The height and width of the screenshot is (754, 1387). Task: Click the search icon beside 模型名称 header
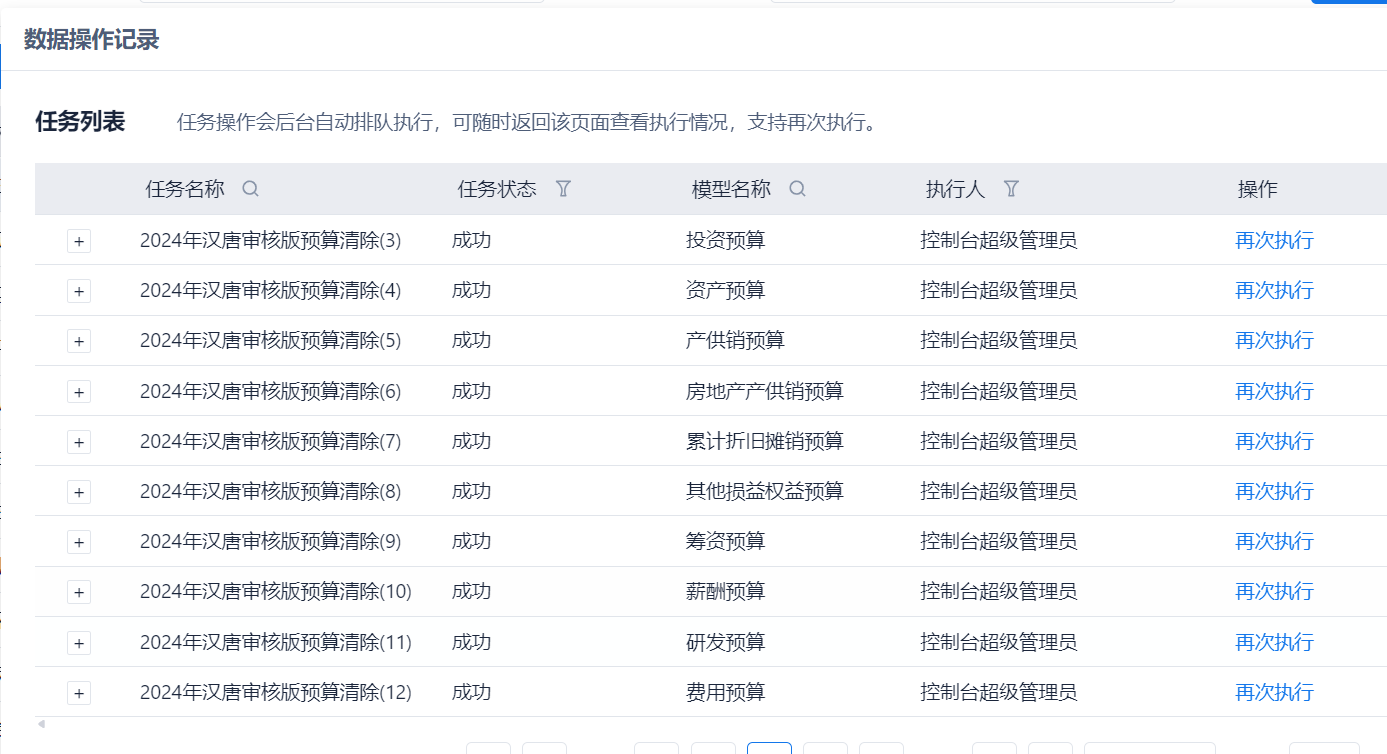tap(797, 189)
